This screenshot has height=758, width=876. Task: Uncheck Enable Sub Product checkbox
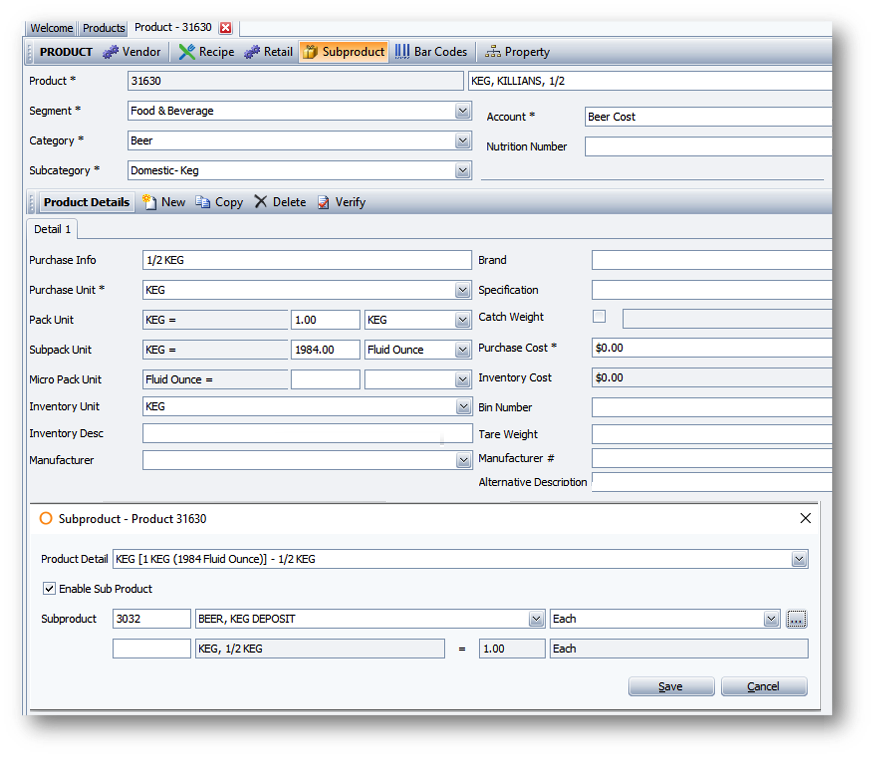click(49, 589)
